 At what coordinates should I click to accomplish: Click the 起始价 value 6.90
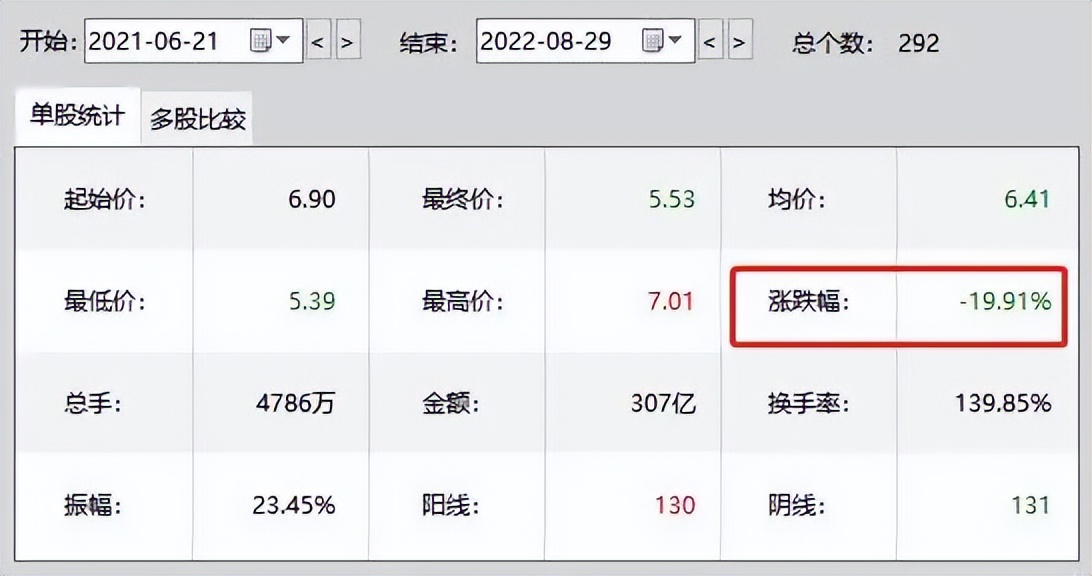click(x=313, y=197)
